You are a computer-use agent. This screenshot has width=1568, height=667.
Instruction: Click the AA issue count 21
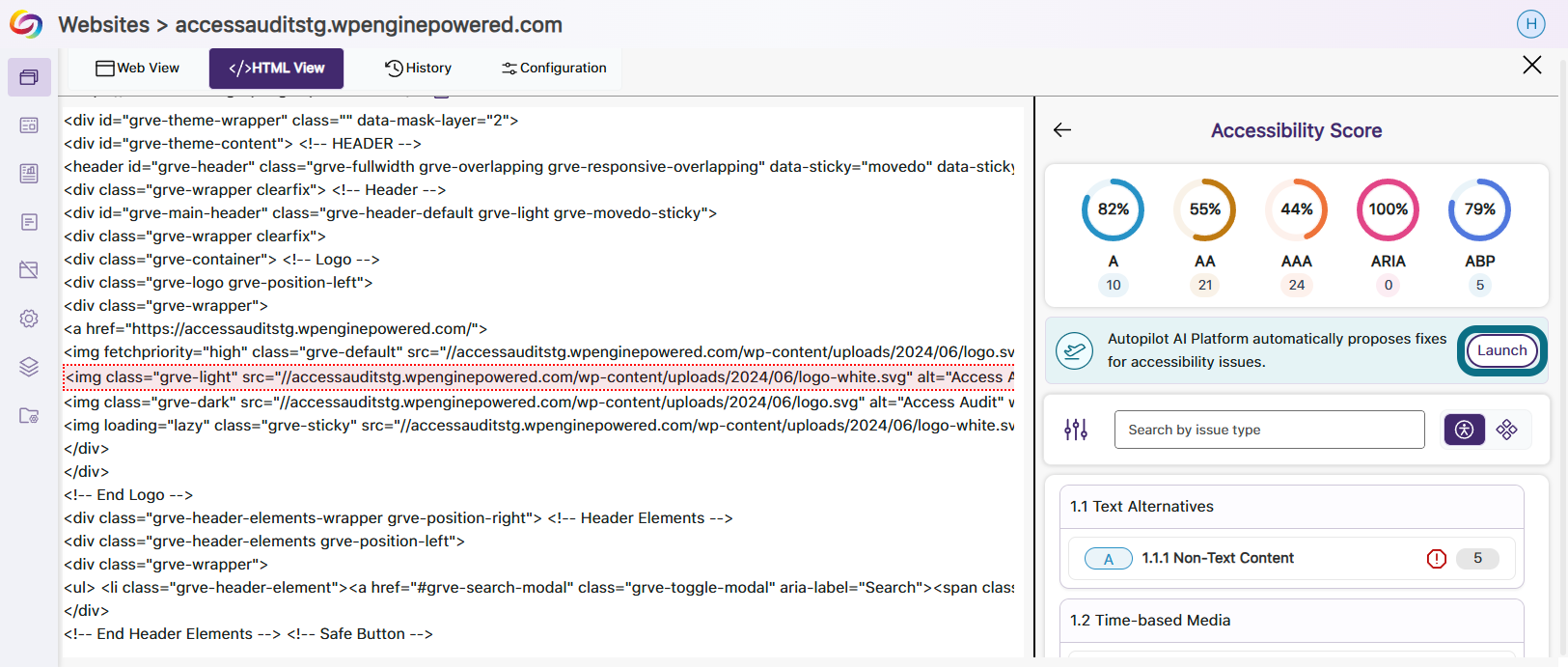coord(1205,285)
